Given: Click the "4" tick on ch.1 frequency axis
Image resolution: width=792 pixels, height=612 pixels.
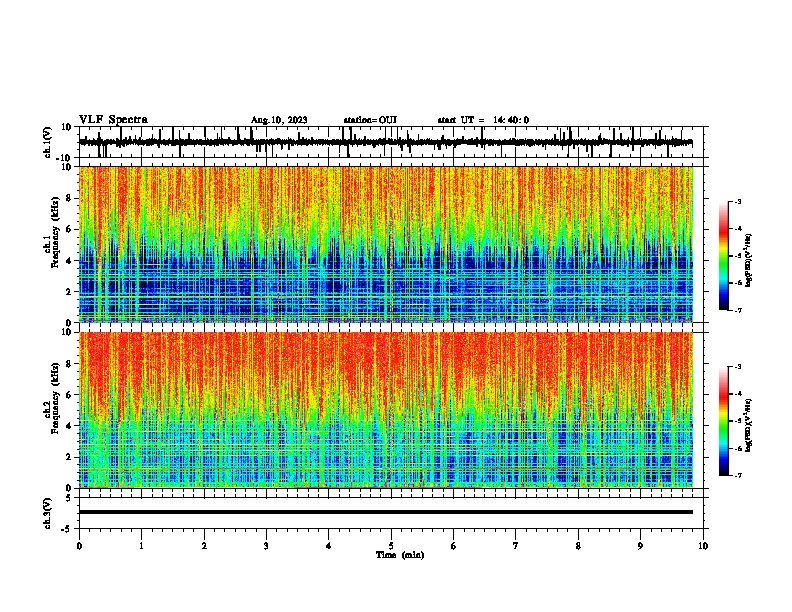Looking at the screenshot, I should point(70,261).
